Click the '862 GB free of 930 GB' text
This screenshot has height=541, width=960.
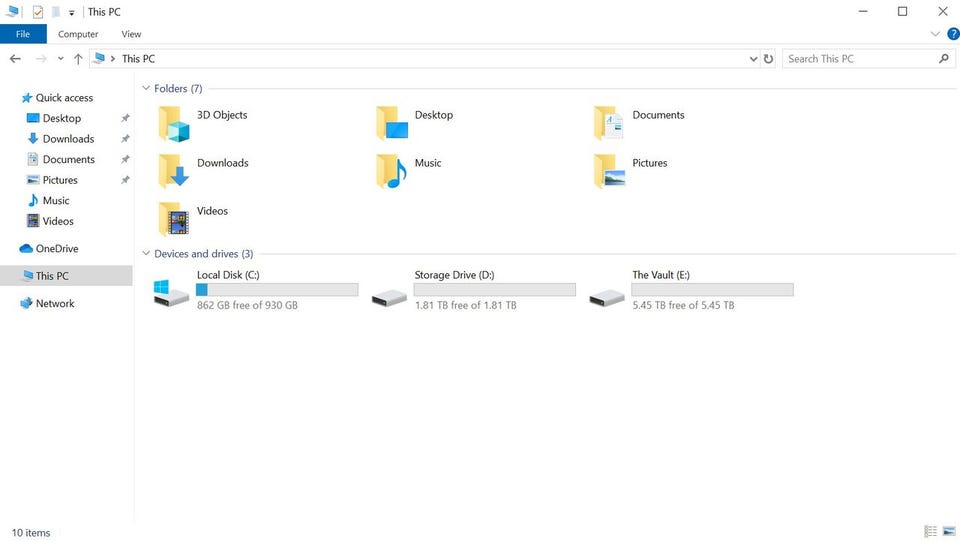click(x=247, y=305)
